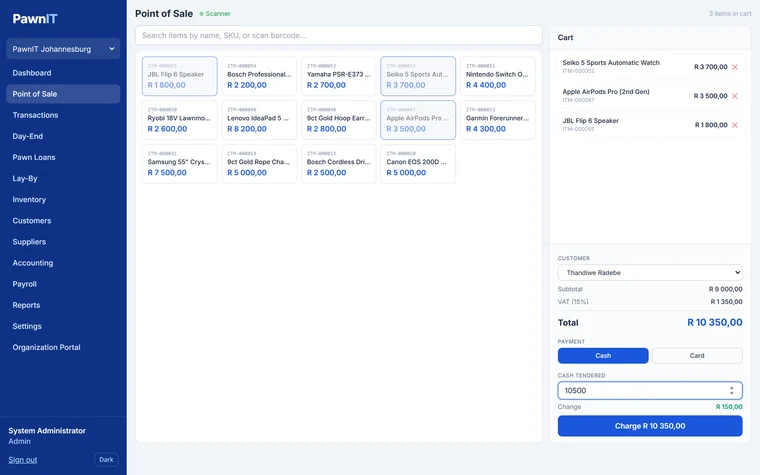Click the Sign out link
760x475 pixels.
[x=23, y=459]
